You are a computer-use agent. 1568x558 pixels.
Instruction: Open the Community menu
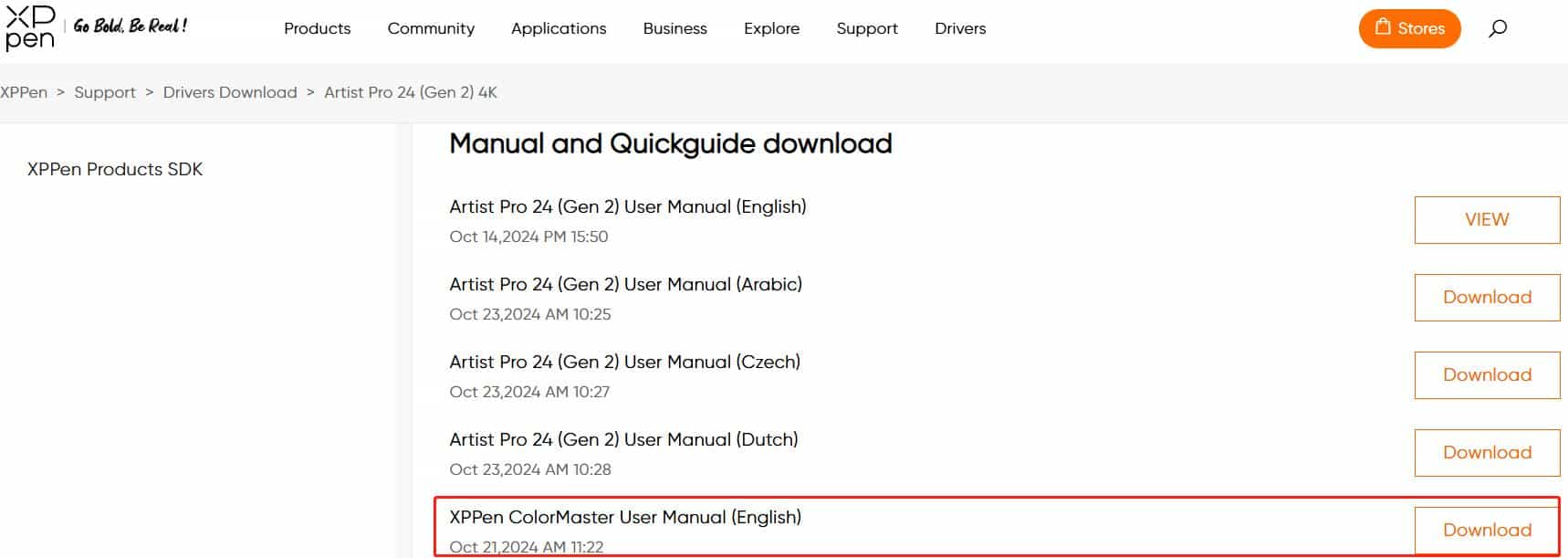[x=431, y=28]
